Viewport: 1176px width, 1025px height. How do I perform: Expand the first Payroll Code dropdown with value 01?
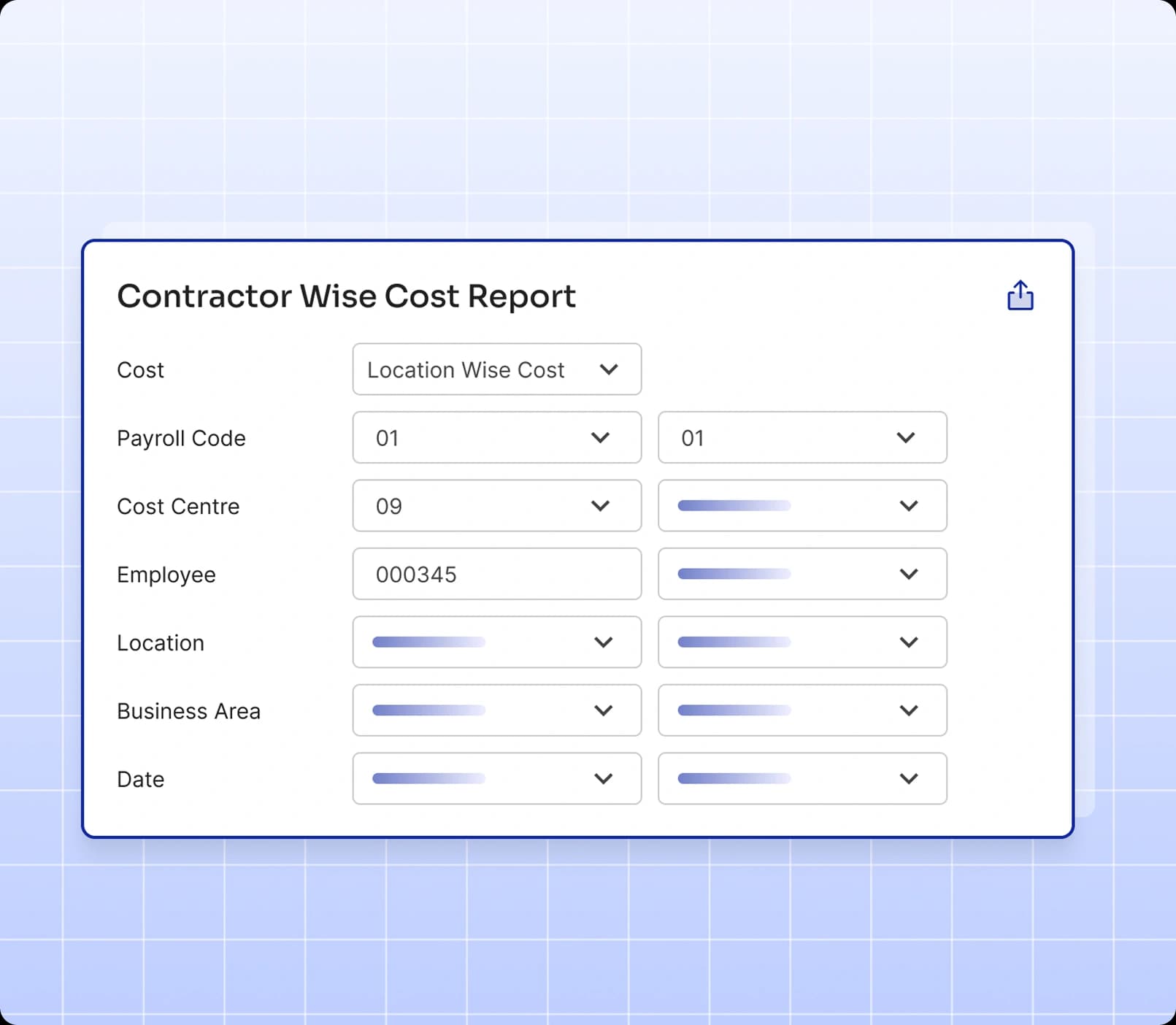[496, 438]
